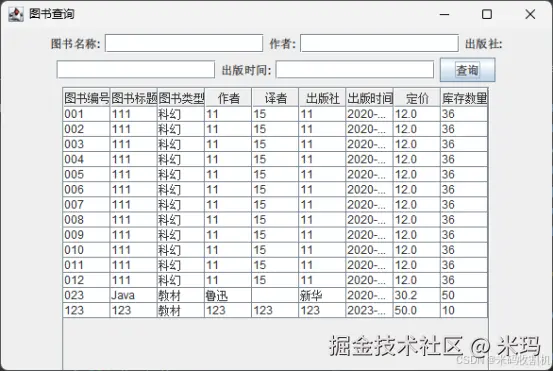Click 2020-... date cell in row 023
Image resolution: width=554 pixels, height=371 pixels.
point(370,295)
